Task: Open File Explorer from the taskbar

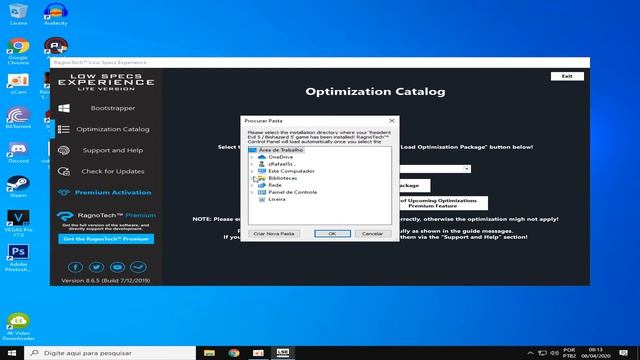Action: (x=209, y=353)
